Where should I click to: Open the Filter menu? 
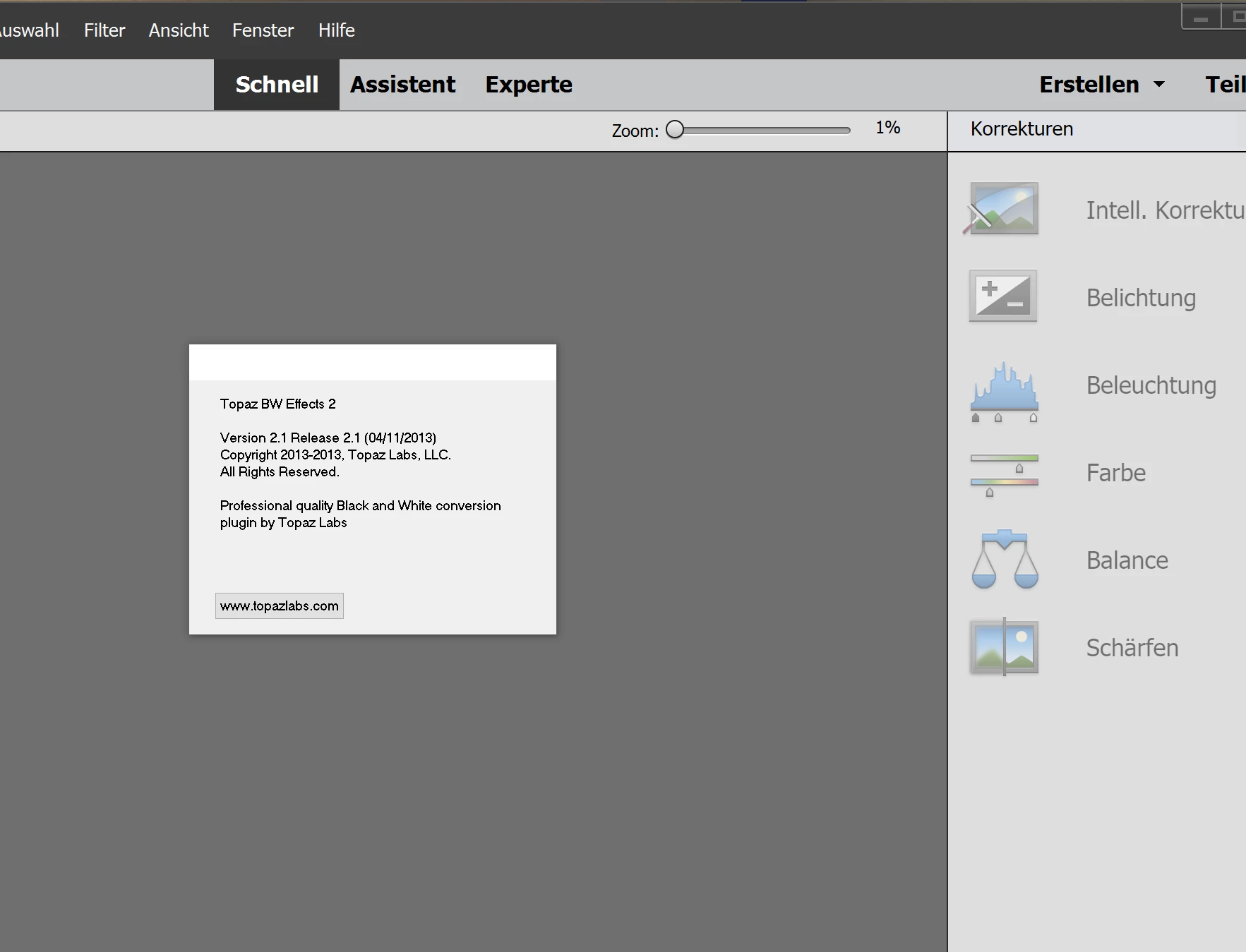[x=104, y=30]
